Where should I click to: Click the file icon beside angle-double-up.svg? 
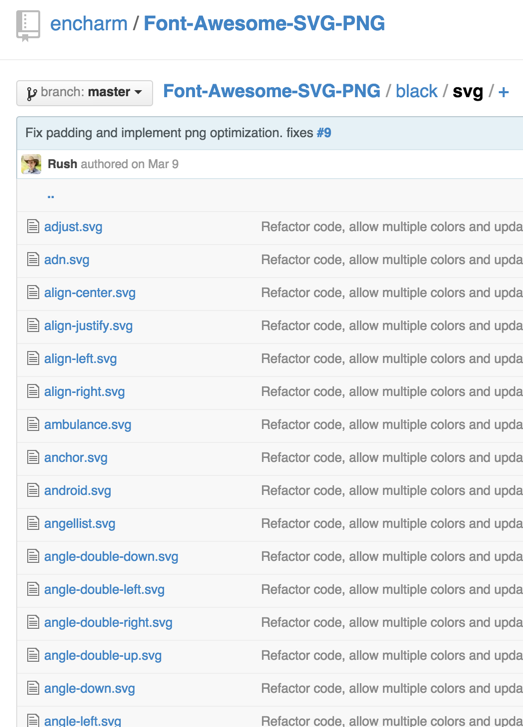tap(33, 655)
